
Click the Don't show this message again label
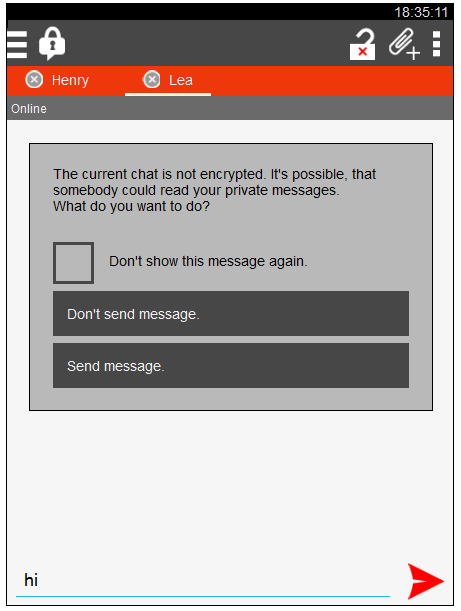tap(208, 261)
